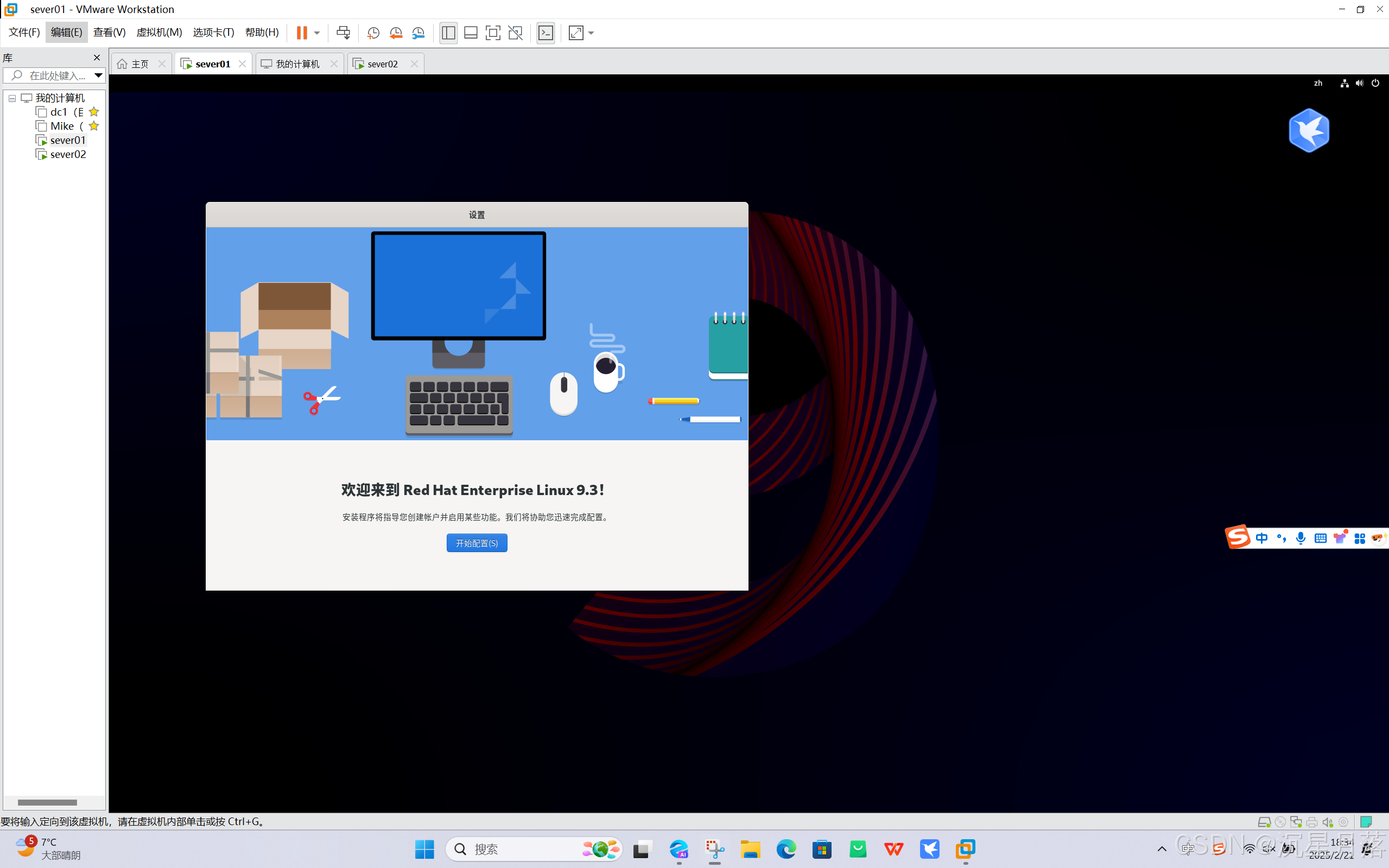This screenshot has height=868, width=1389.
Task: Toggle the console view button
Action: pyautogui.click(x=546, y=33)
